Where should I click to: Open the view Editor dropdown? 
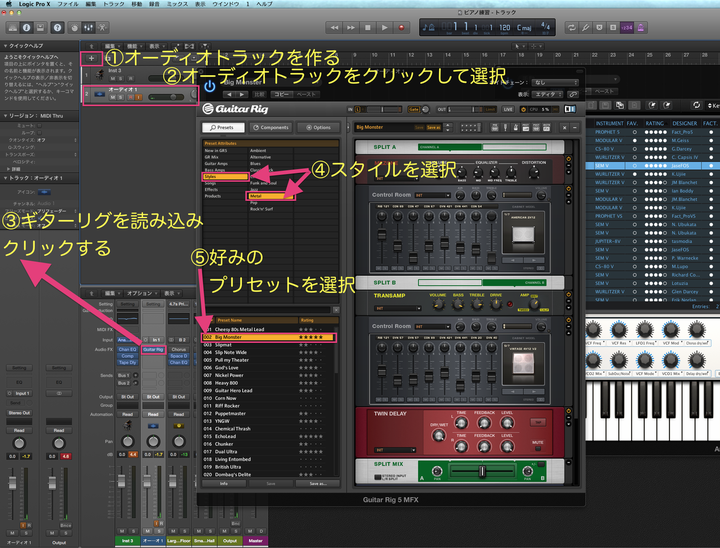pyautogui.click(x=548, y=95)
